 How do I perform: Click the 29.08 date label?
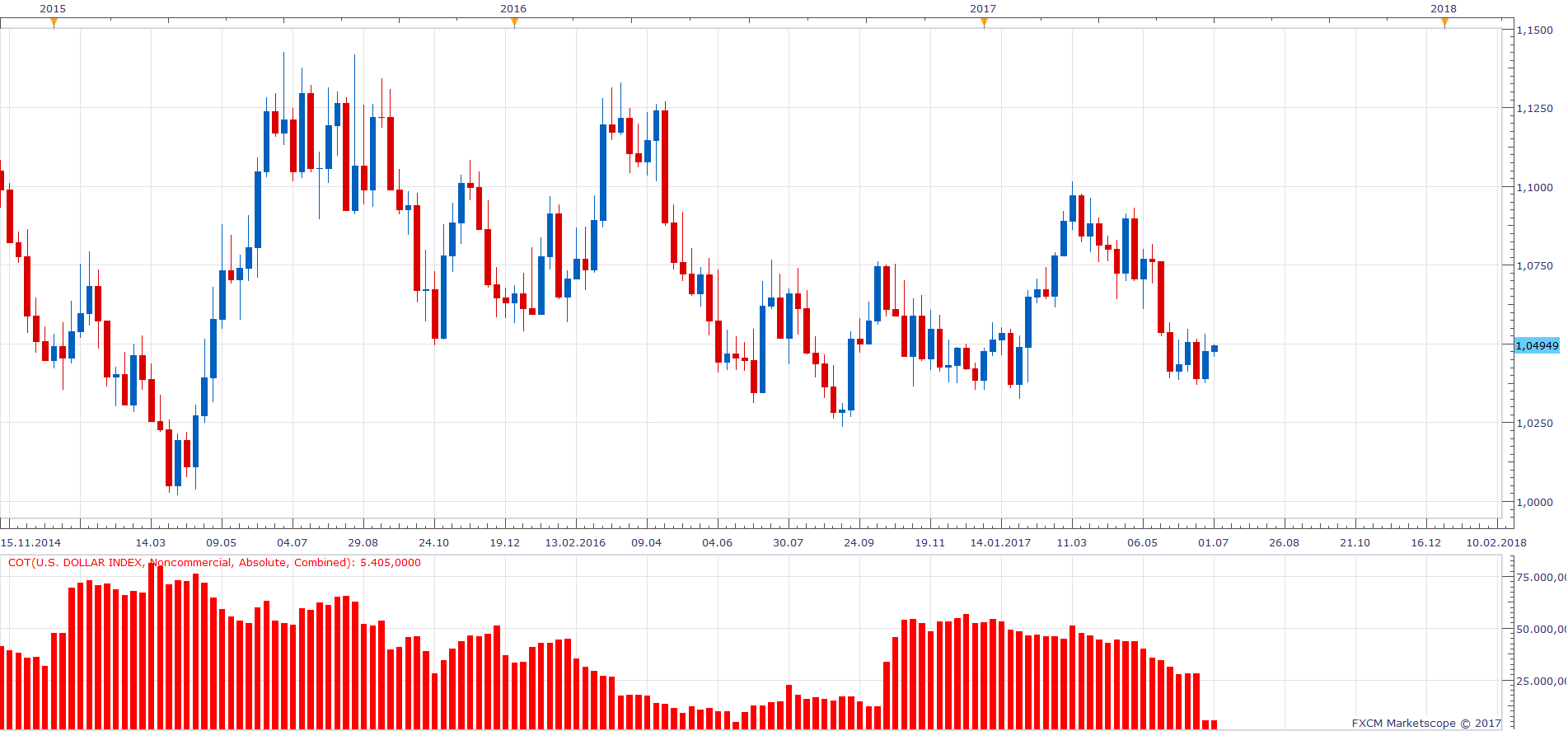click(x=363, y=542)
